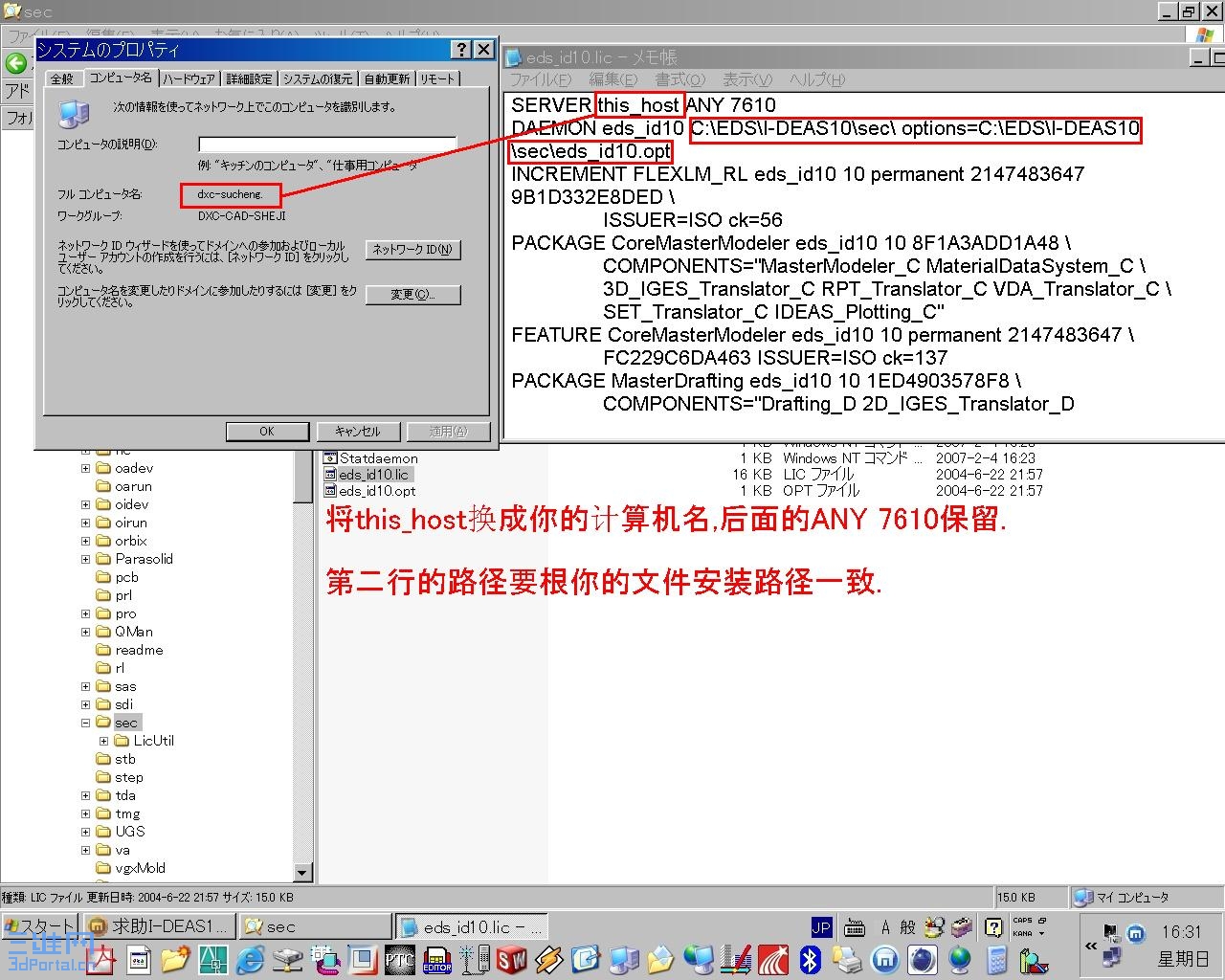Select the readme folder in tree
Viewport: 1225px width, 980px height.
(139, 651)
